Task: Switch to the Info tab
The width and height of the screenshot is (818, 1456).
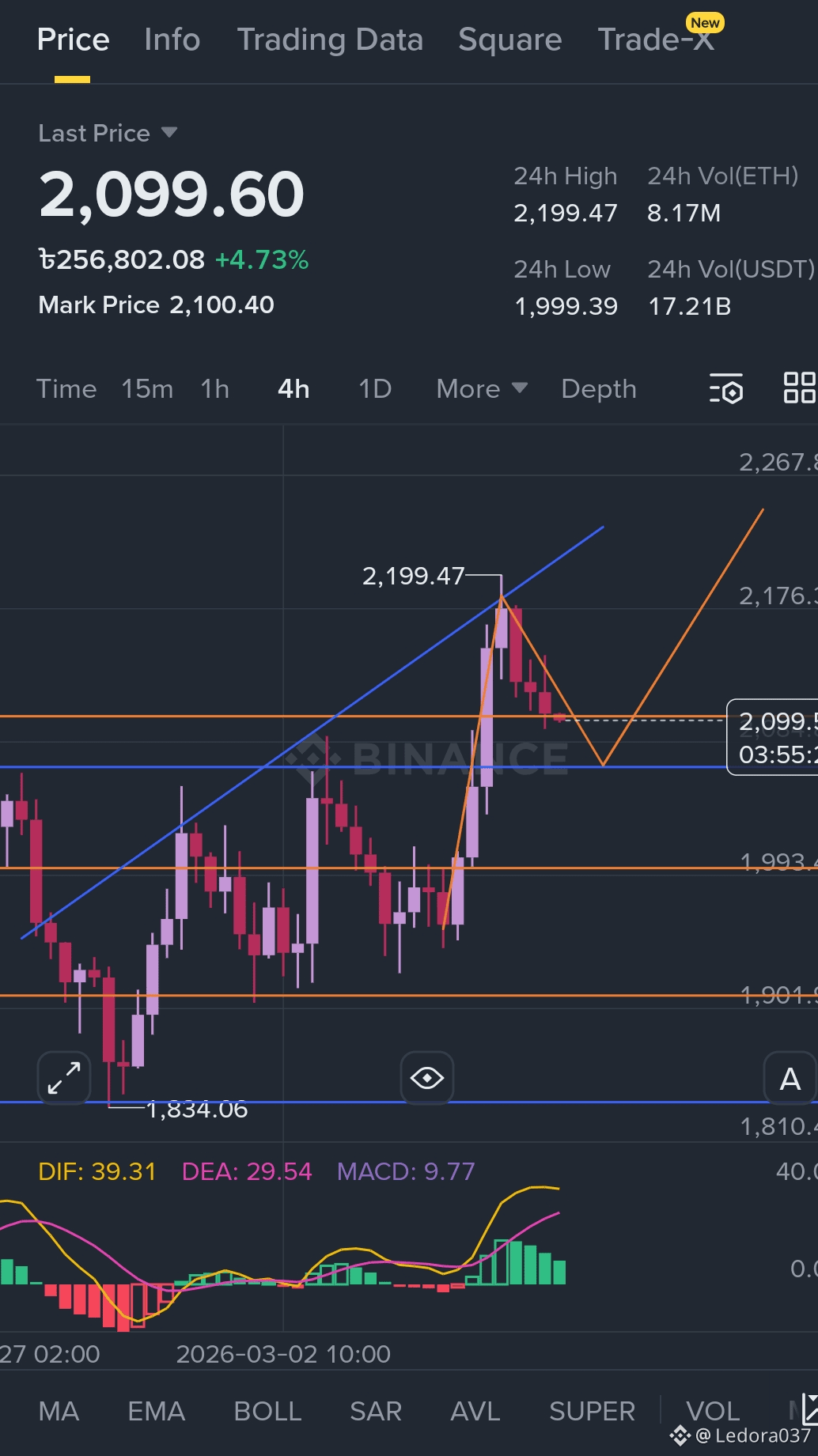Action: [172, 40]
